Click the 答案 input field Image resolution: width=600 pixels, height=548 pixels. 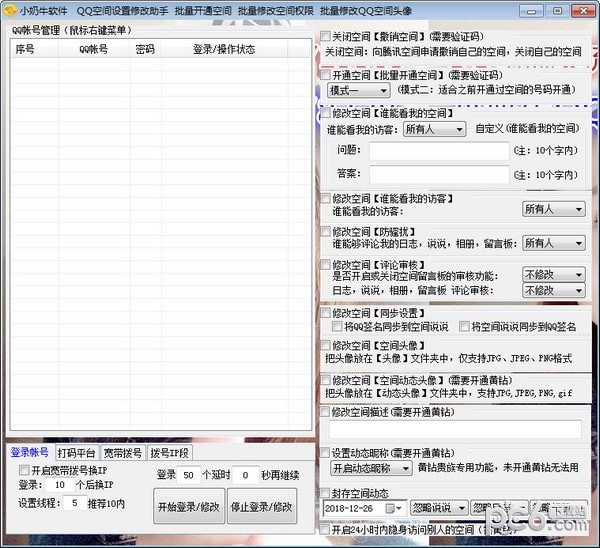point(439,175)
